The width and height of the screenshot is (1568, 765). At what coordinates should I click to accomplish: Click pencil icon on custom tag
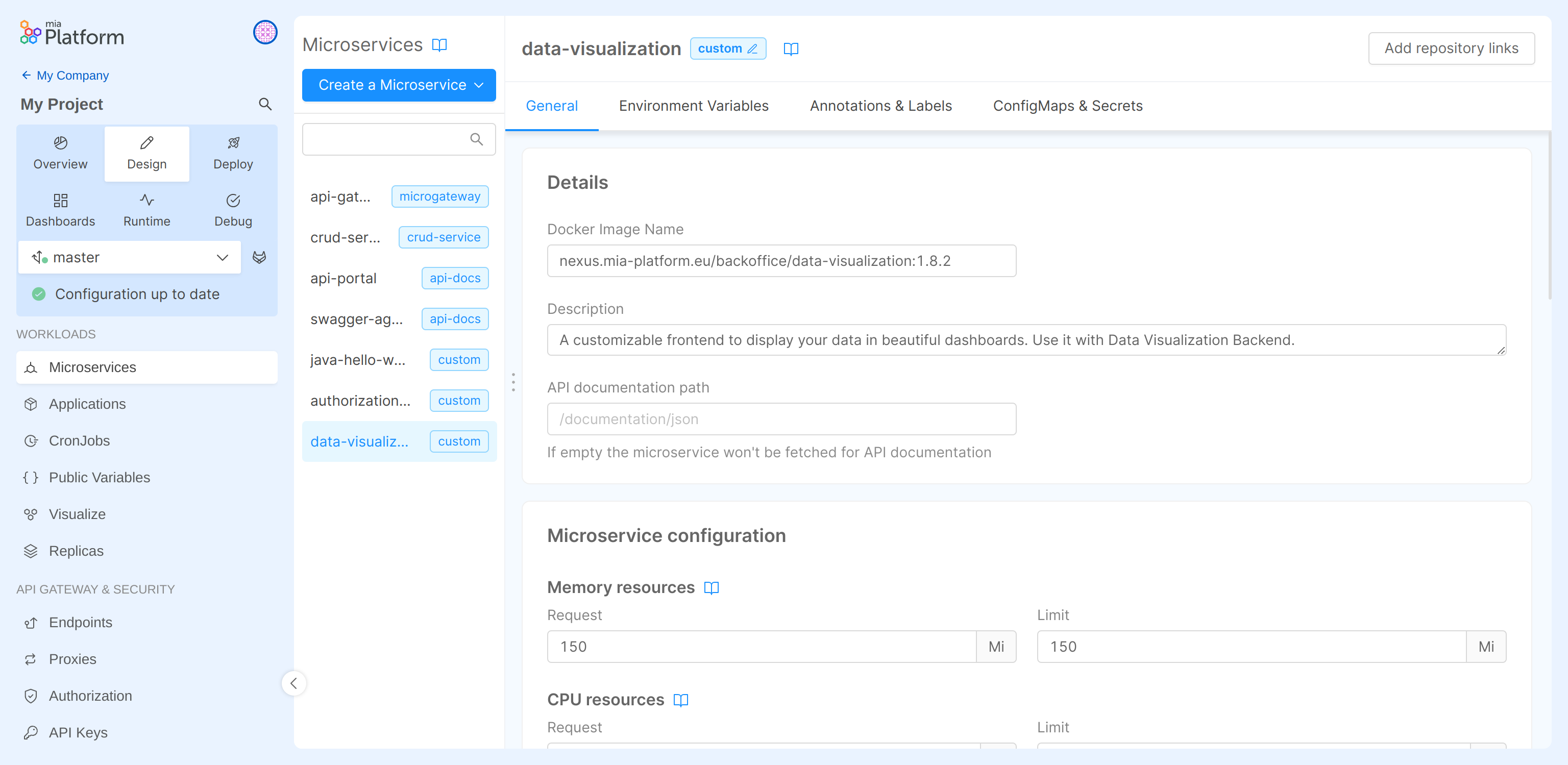point(752,48)
